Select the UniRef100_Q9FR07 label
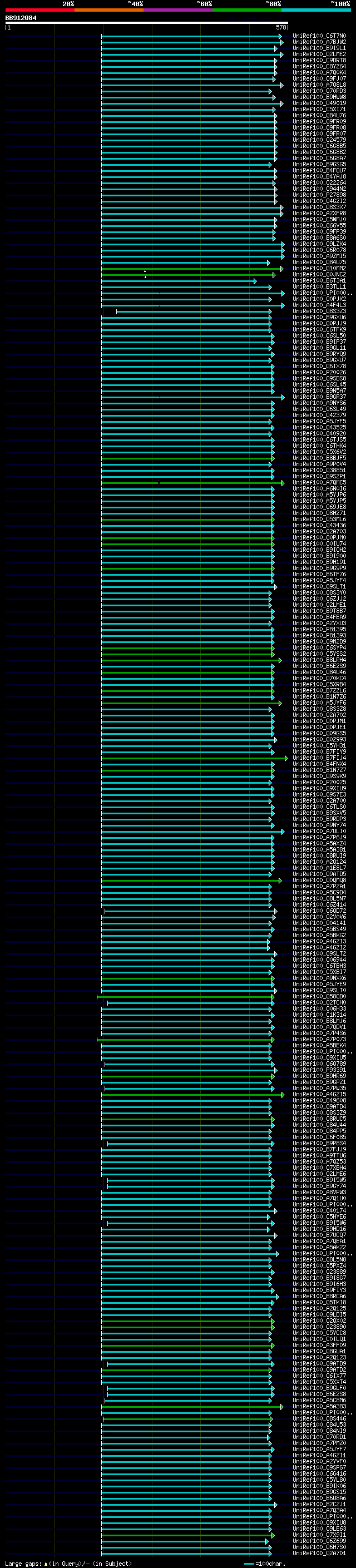This screenshot has width=356, height=1568. click(x=319, y=133)
